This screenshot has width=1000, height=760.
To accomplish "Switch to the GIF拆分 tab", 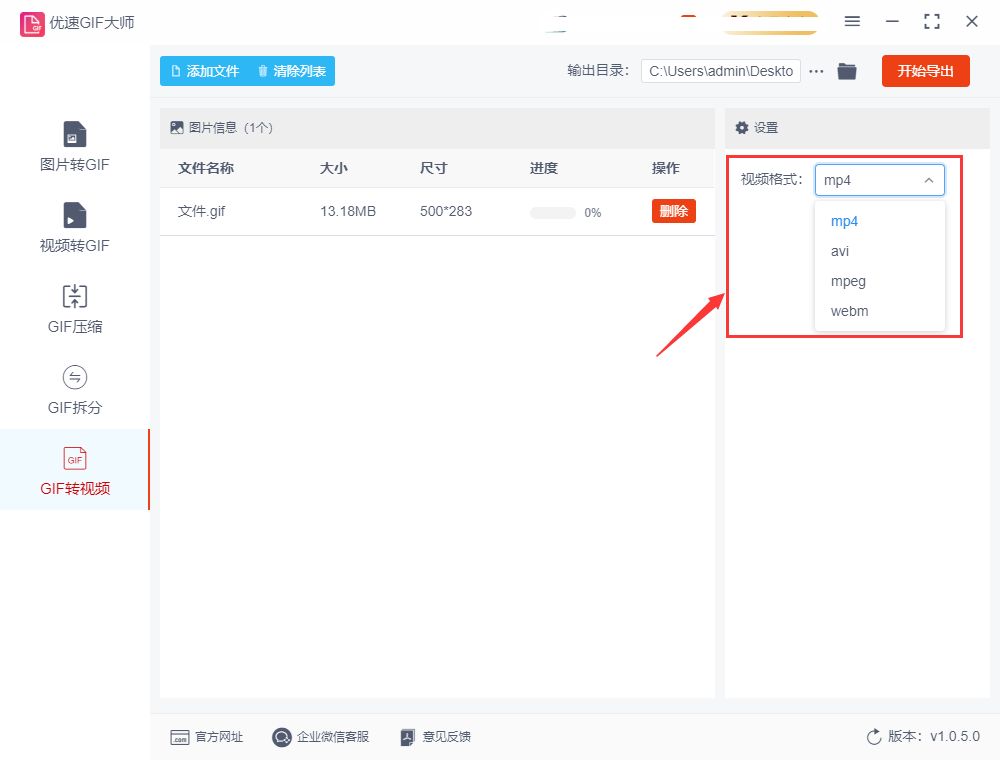I will (x=75, y=390).
